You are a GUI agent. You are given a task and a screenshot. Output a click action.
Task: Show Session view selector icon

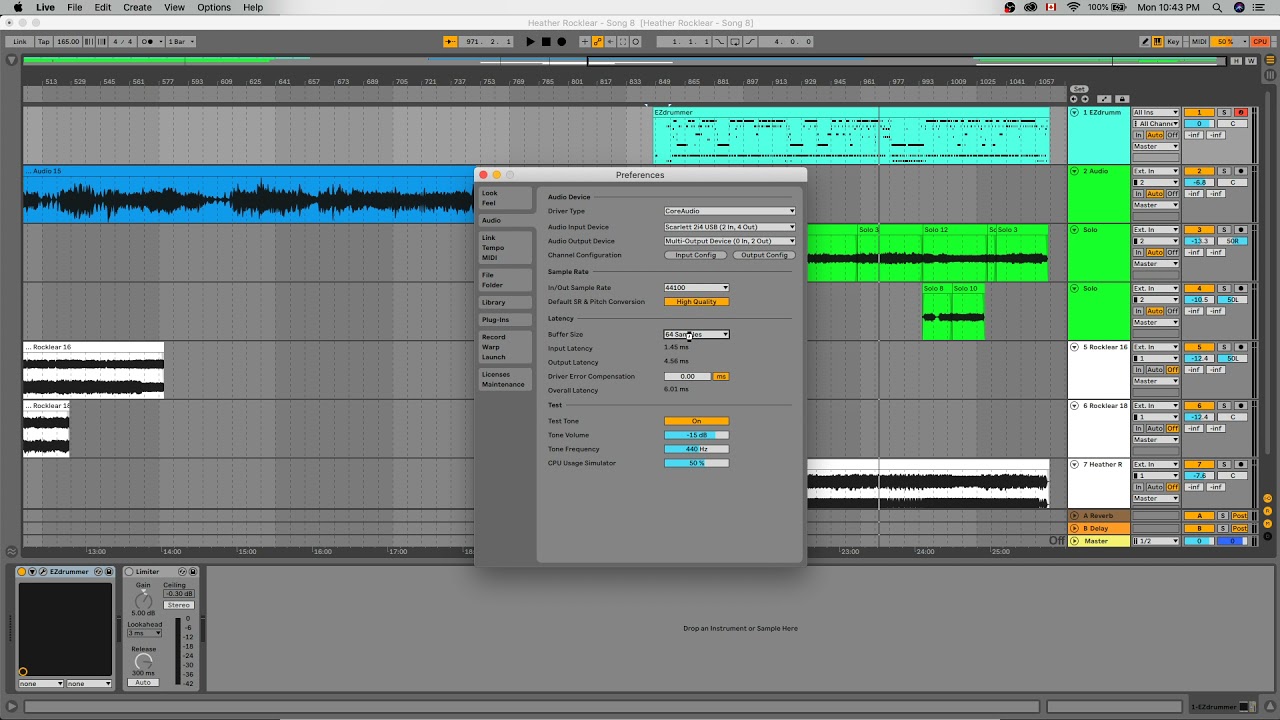pos(1270,75)
